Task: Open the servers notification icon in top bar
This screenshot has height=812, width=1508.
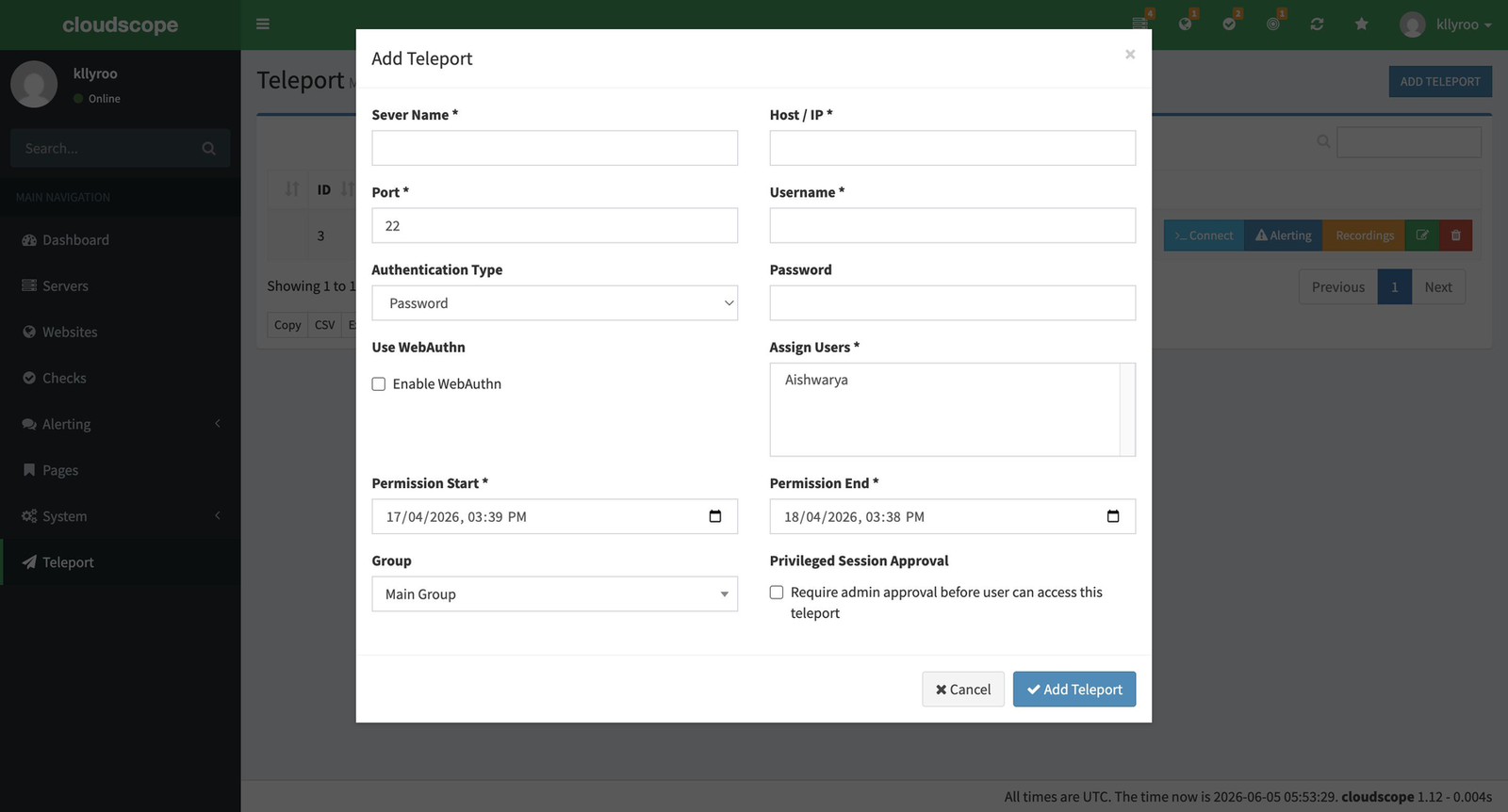Action: pyautogui.click(x=1140, y=24)
